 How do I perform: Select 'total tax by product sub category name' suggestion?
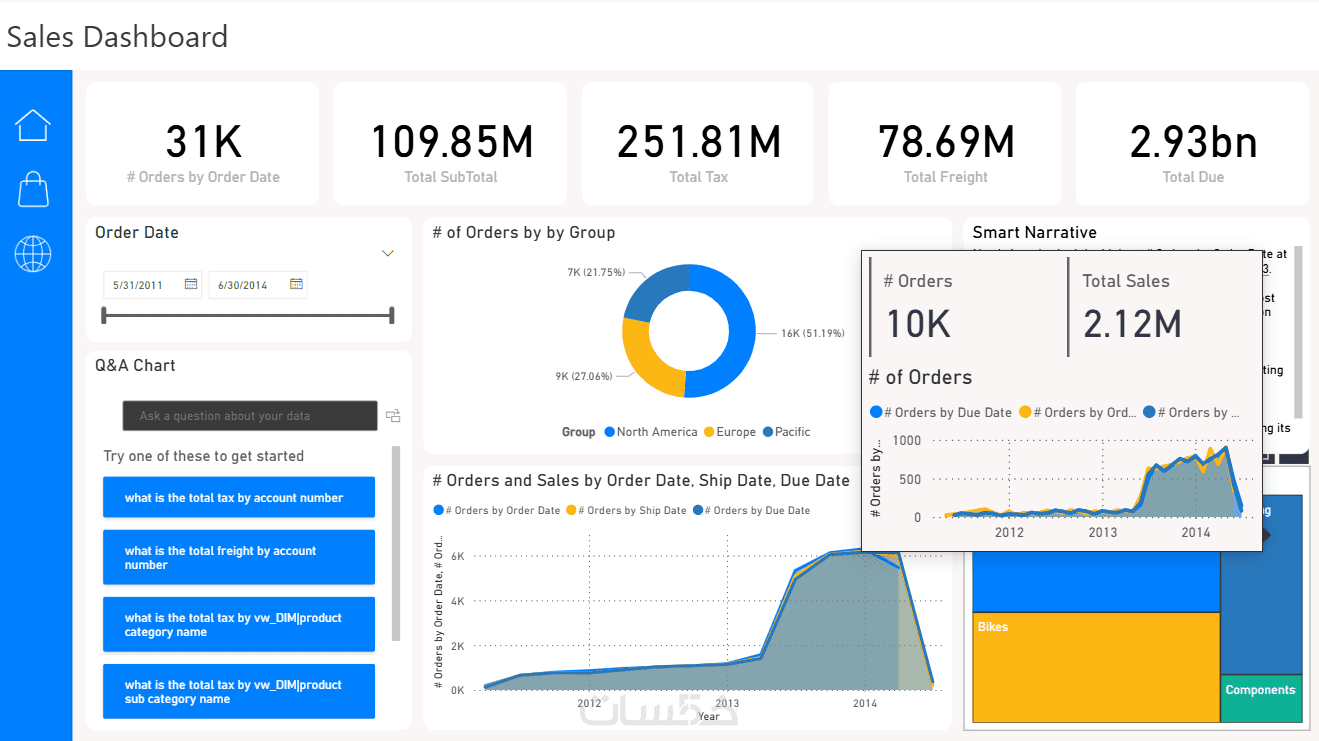coord(239,692)
